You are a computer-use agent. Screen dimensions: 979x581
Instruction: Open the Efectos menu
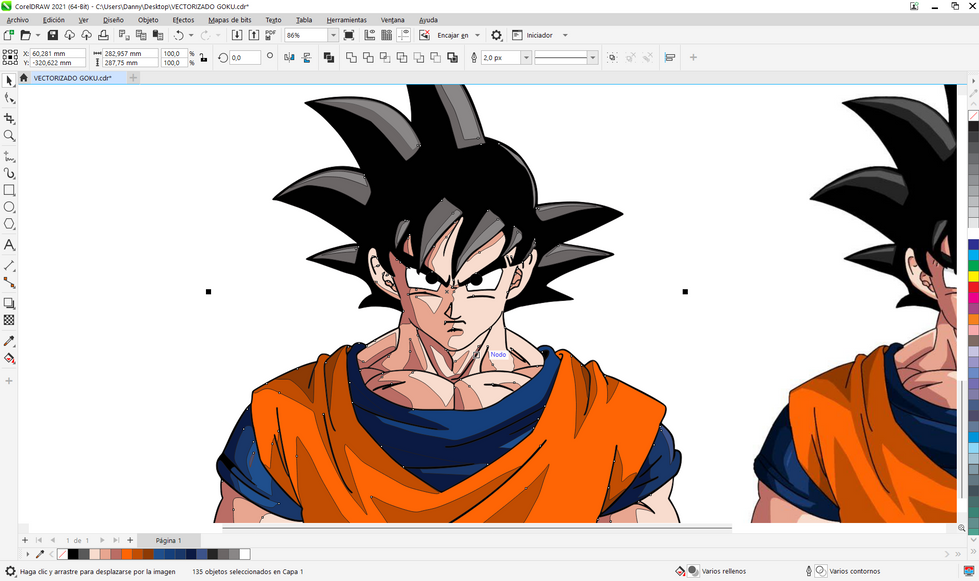[184, 20]
